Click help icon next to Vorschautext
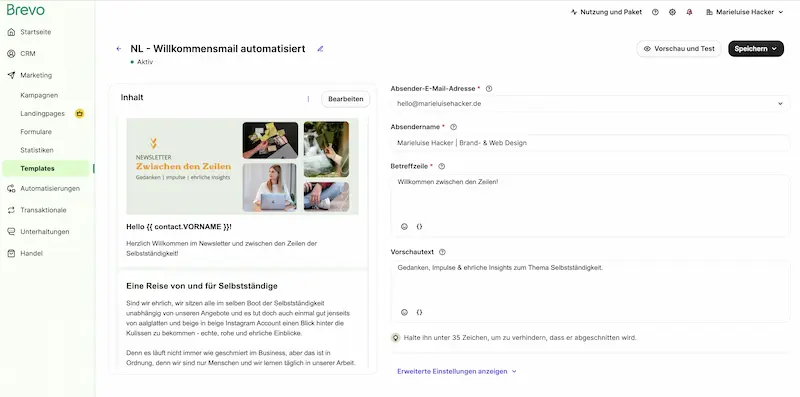This screenshot has width=800, height=397. point(442,252)
